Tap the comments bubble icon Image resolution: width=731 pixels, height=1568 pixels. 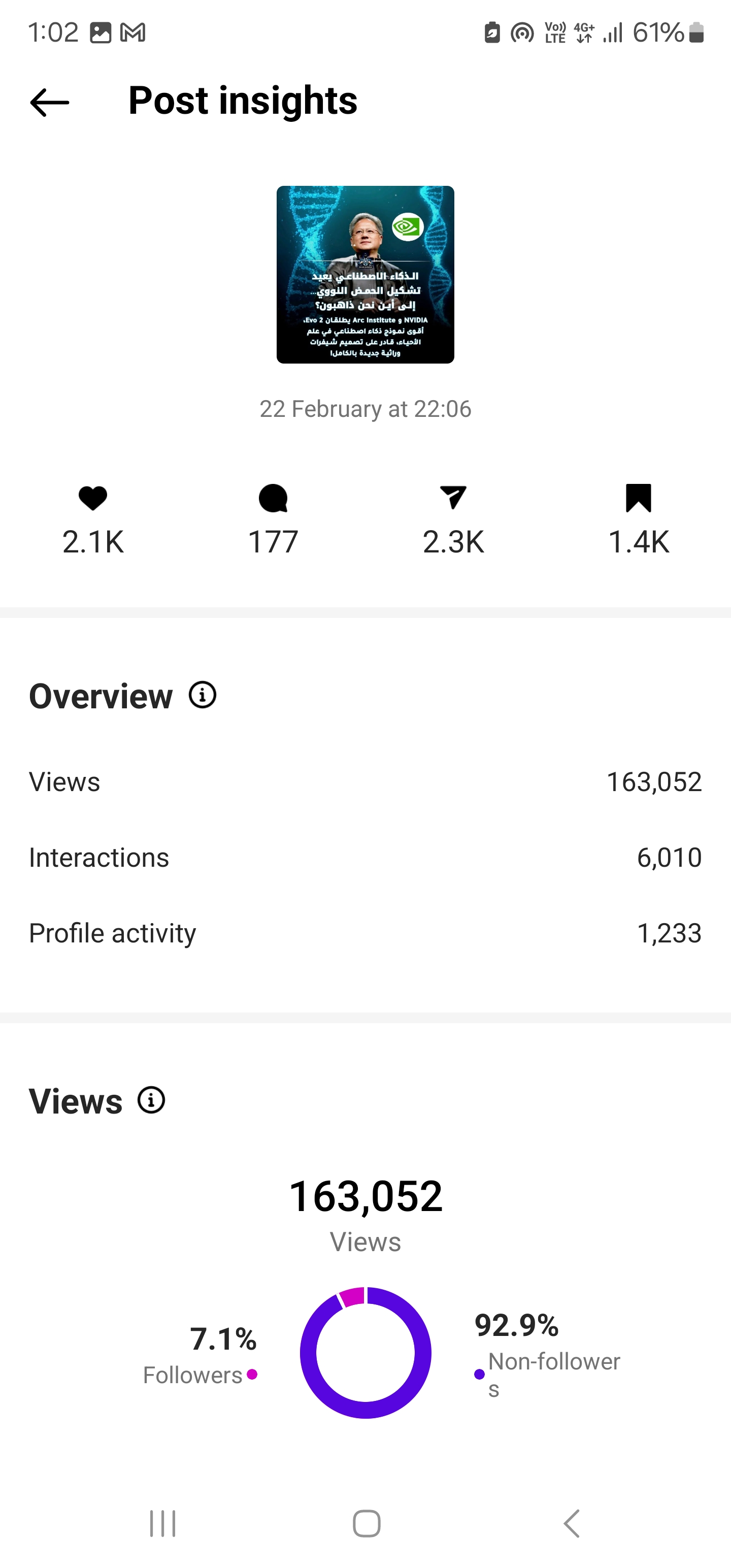point(273,499)
